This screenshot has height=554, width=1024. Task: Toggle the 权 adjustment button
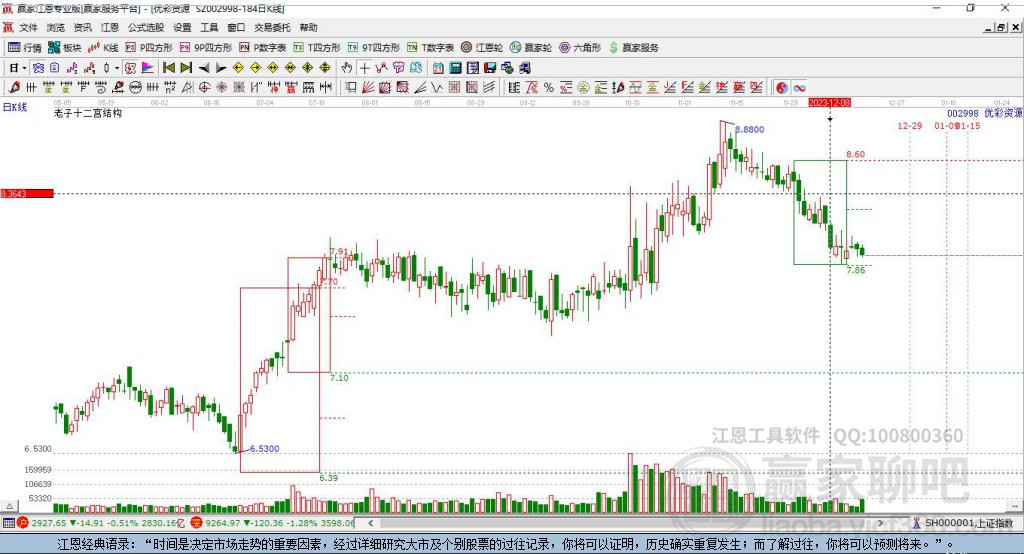coord(131,68)
